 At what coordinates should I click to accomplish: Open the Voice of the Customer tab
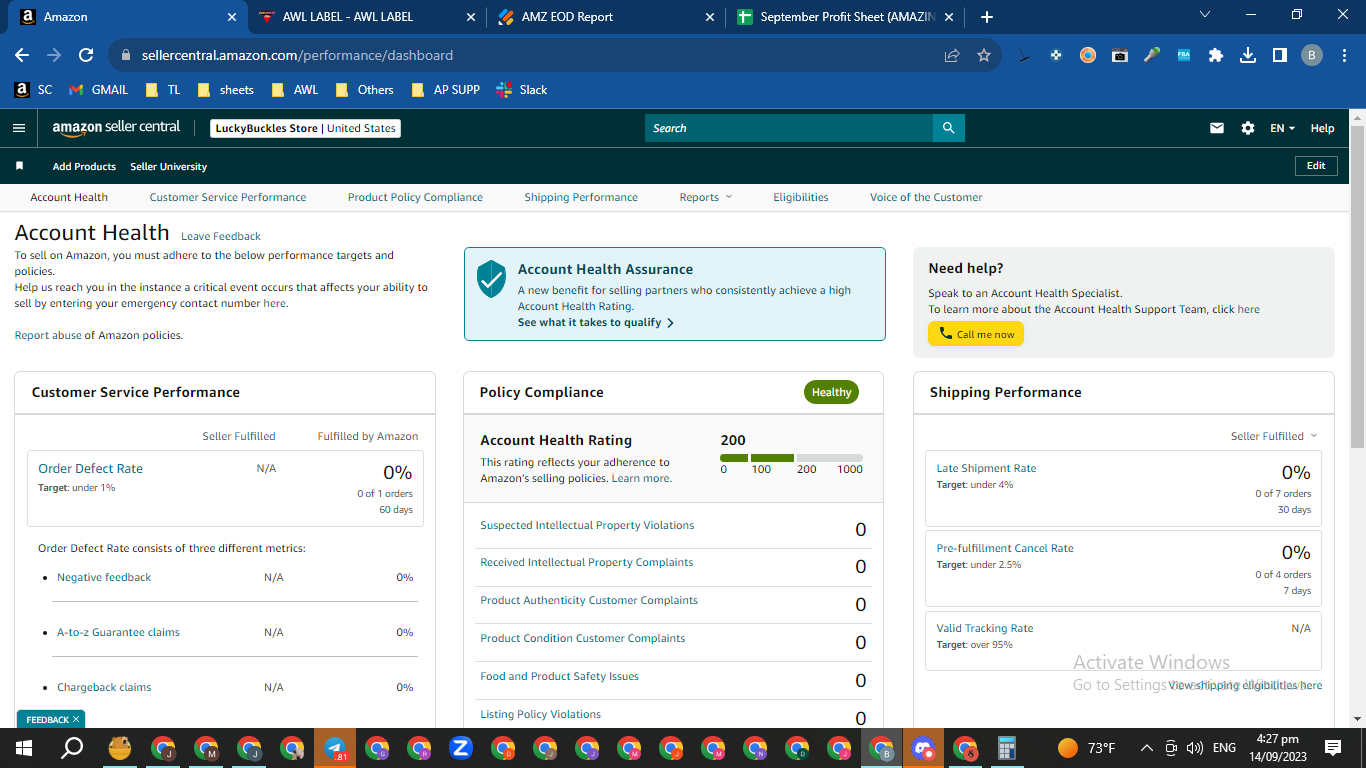click(x=926, y=197)
